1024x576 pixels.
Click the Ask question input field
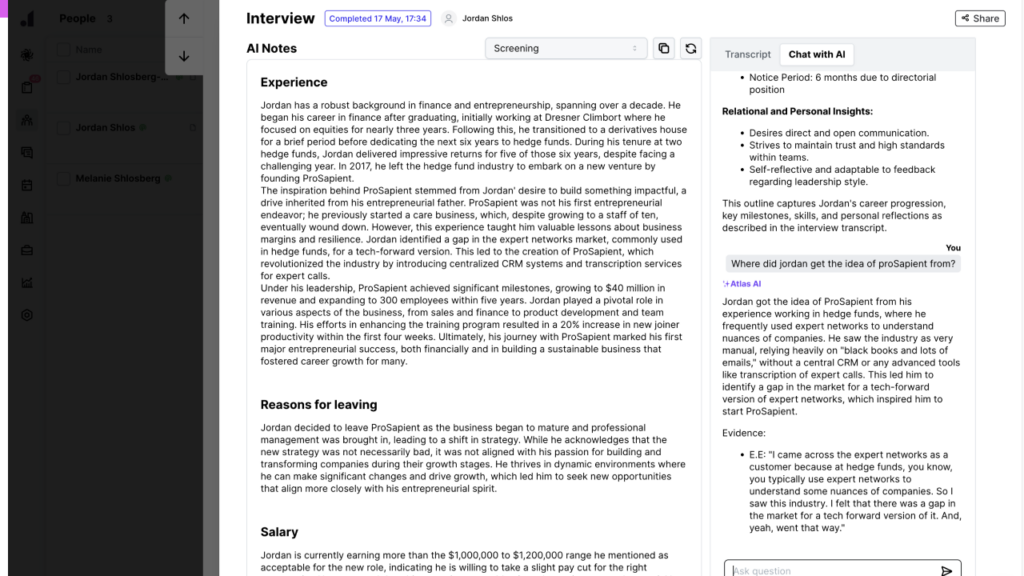(x=830, y=568)
